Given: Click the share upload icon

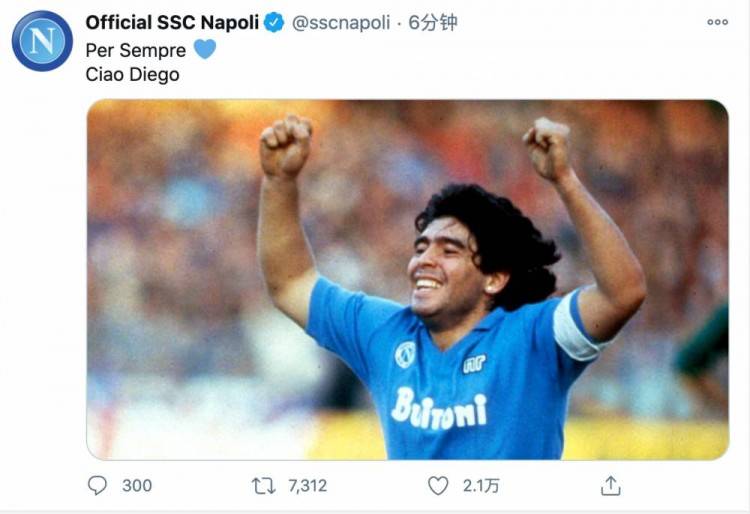Looking at the screenshot, I should 610,485.
